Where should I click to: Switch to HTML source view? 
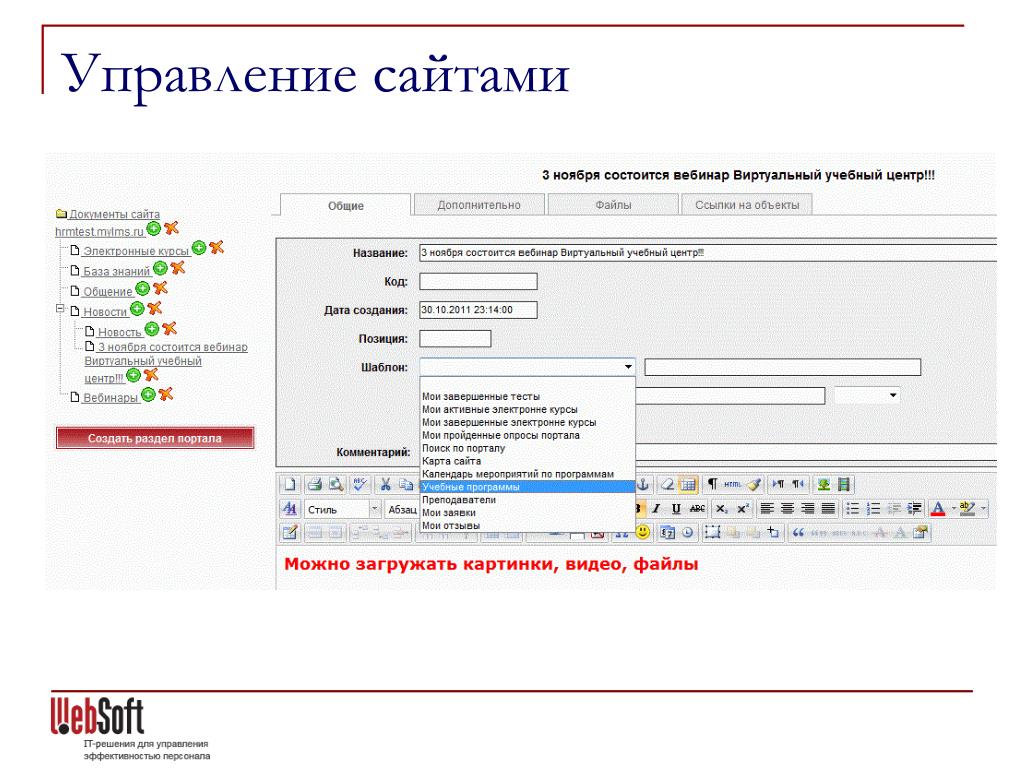click(733, 485)
